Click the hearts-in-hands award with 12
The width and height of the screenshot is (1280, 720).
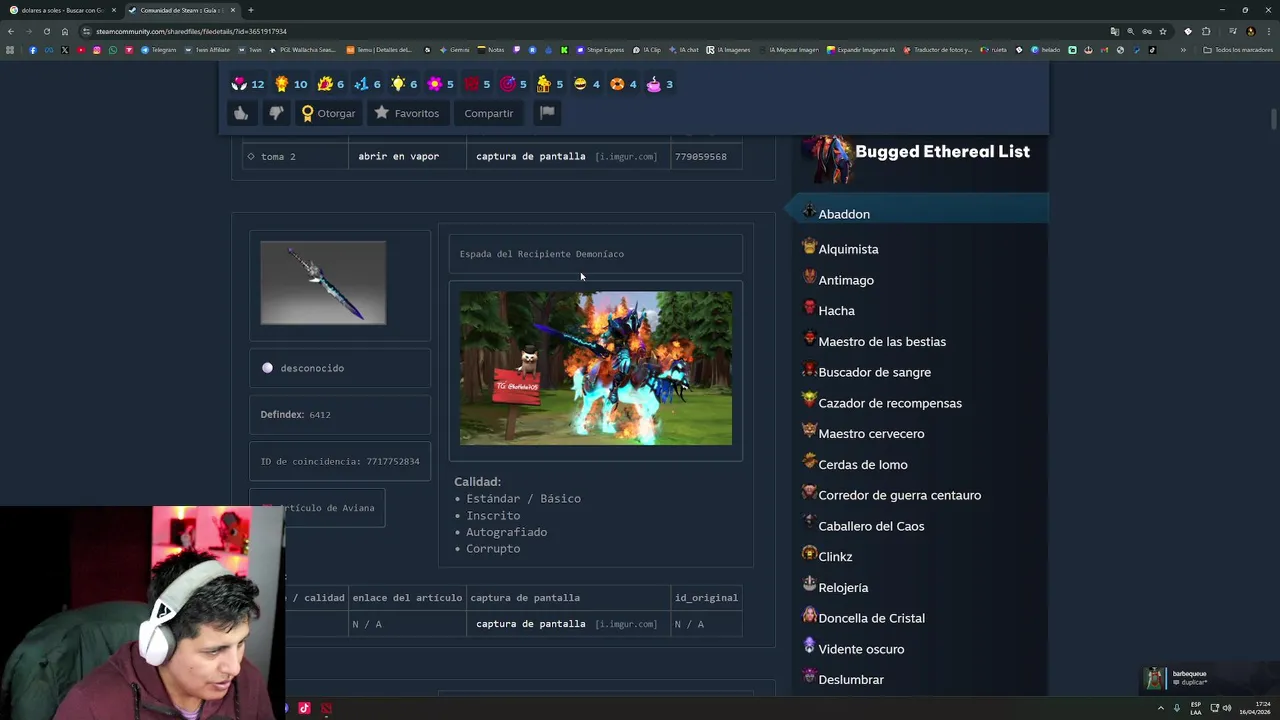click(247, 84)
